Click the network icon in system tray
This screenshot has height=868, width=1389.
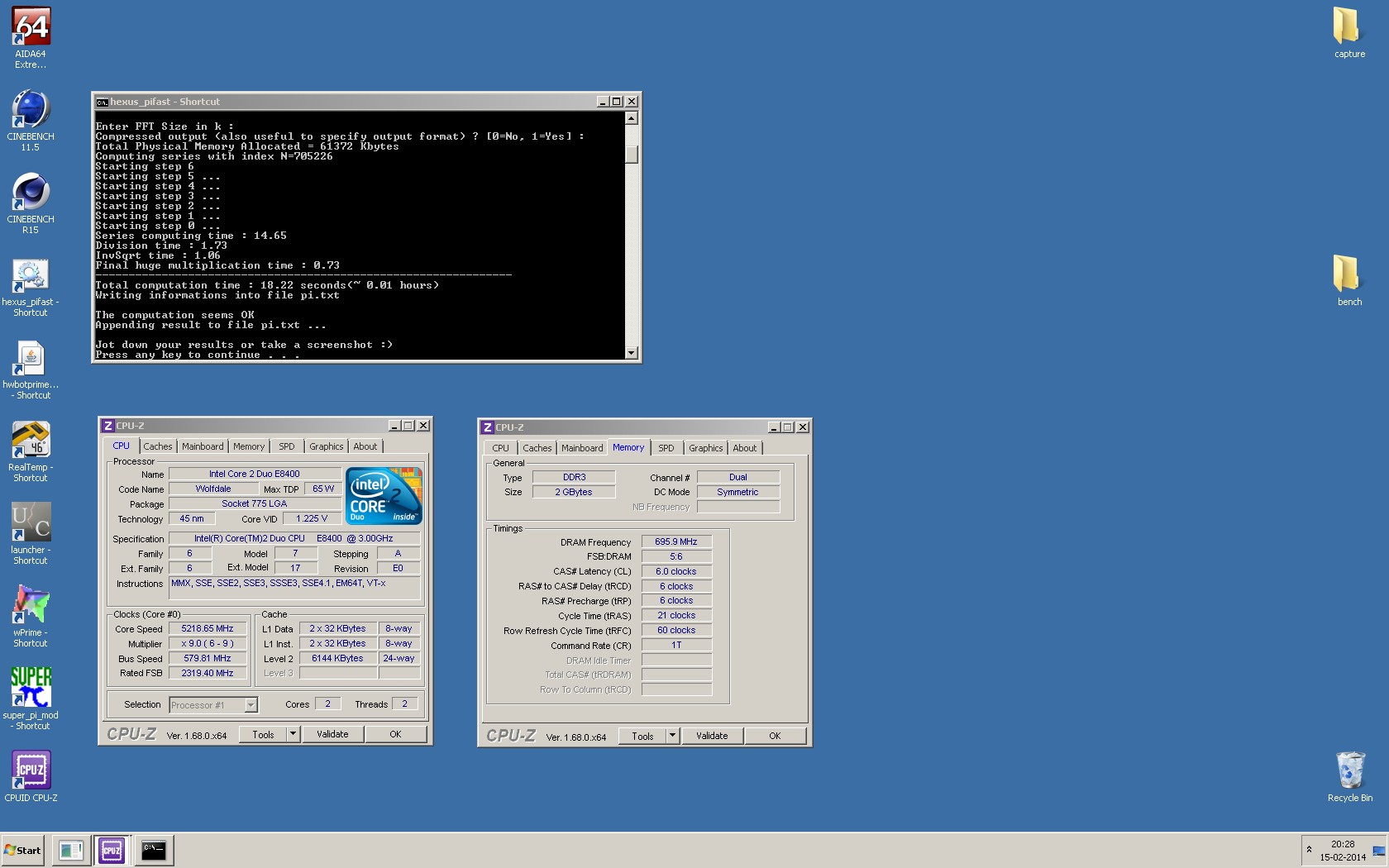point(1378,851)
